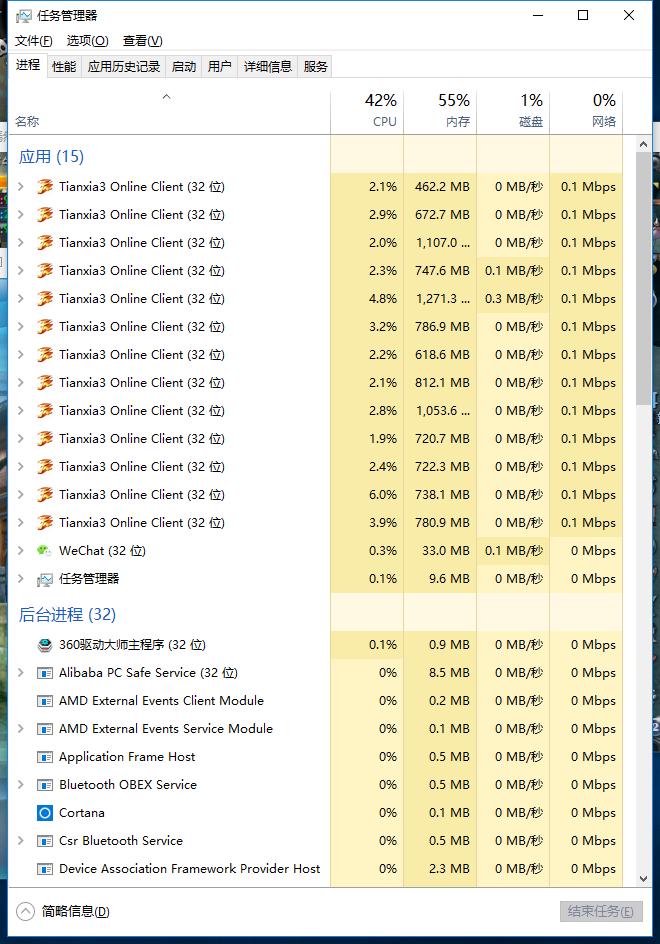Click the 360驱动大师主程序 icon

(x=45, y=645)
